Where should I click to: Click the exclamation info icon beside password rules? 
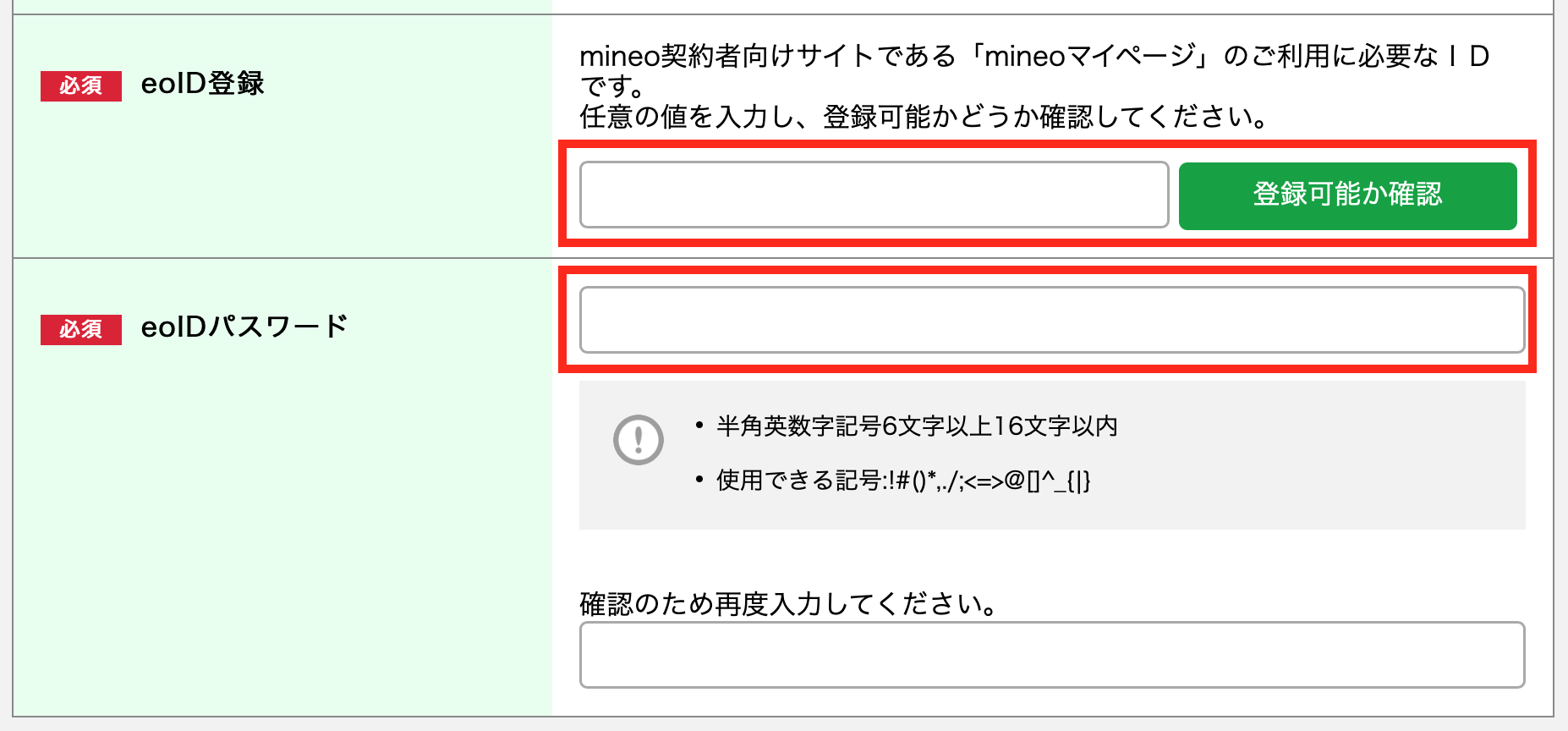click(x=639, y=441)
